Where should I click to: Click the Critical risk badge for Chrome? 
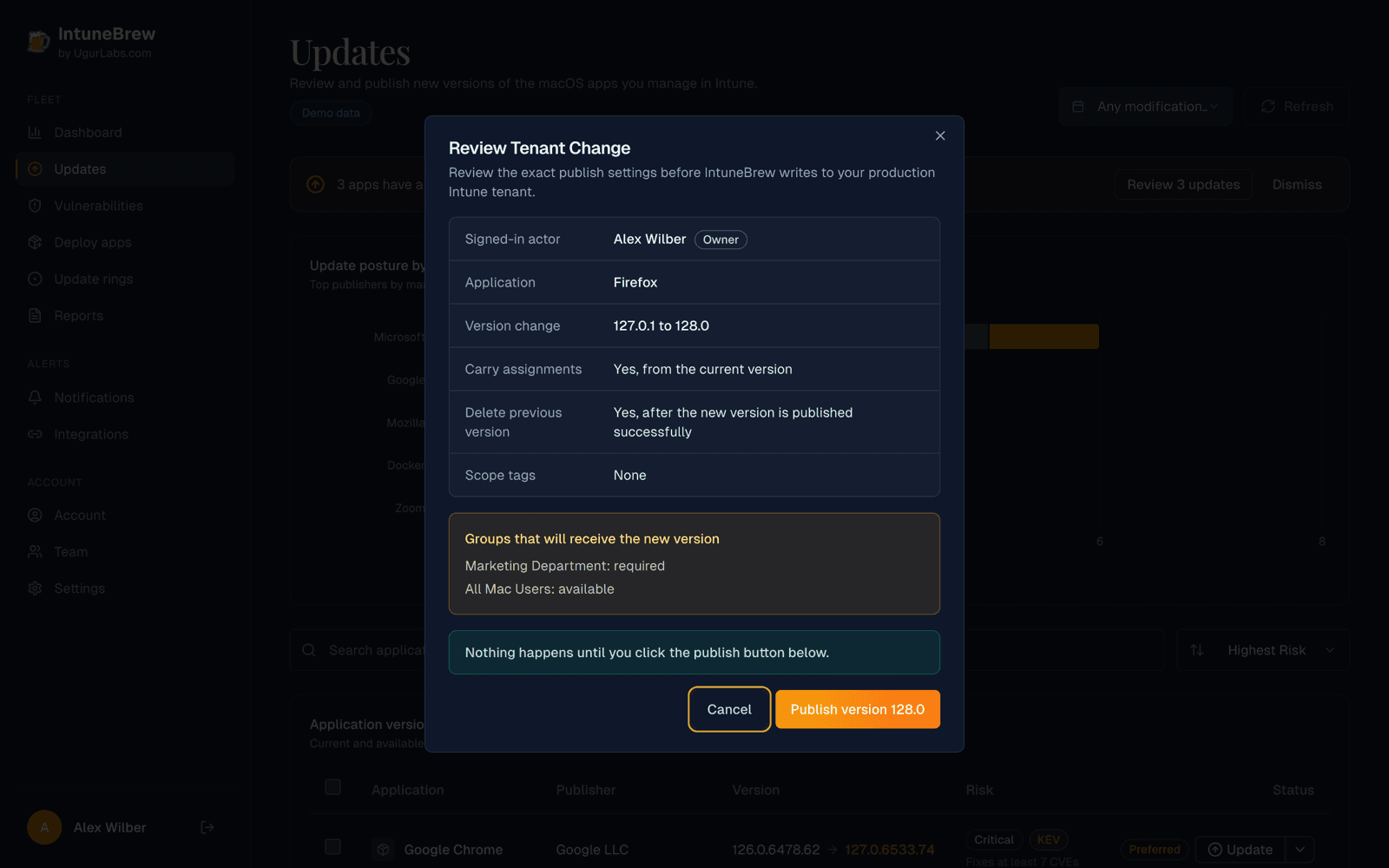click(994, 839)
